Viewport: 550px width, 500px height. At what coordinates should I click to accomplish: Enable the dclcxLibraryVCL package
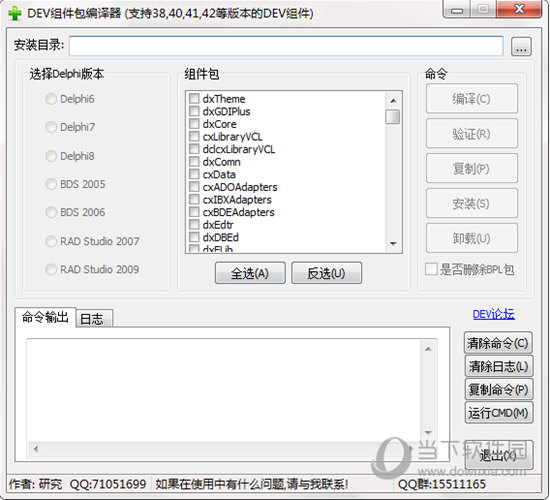[194, 149]
